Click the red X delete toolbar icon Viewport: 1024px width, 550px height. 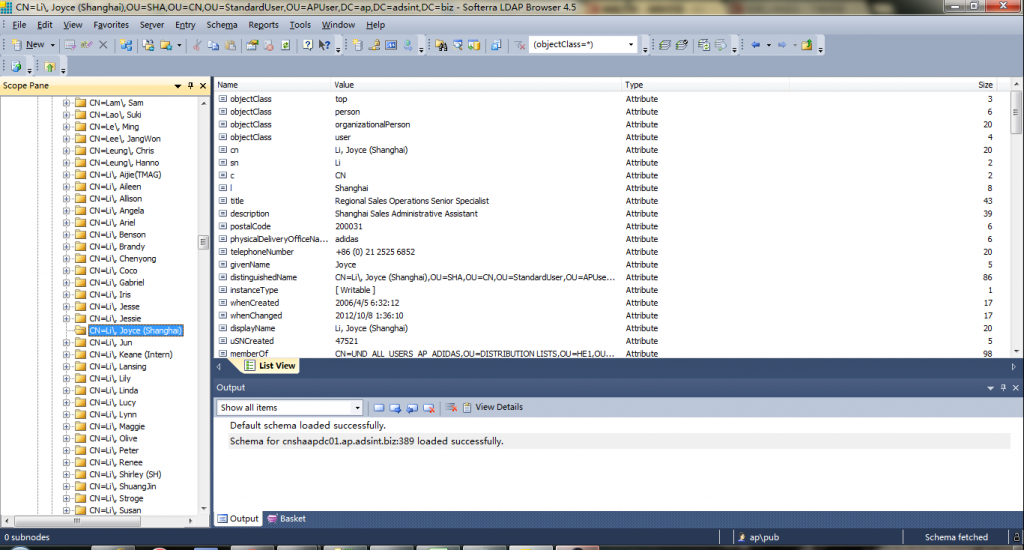point(103,45)
